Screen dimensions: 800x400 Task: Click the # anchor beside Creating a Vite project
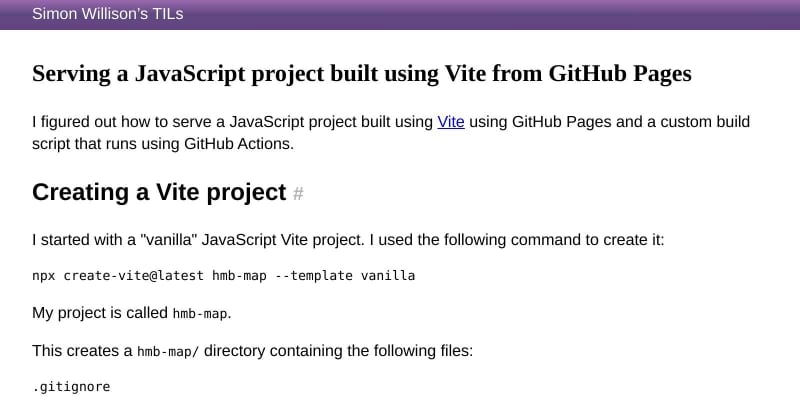[x=298, y=193]
